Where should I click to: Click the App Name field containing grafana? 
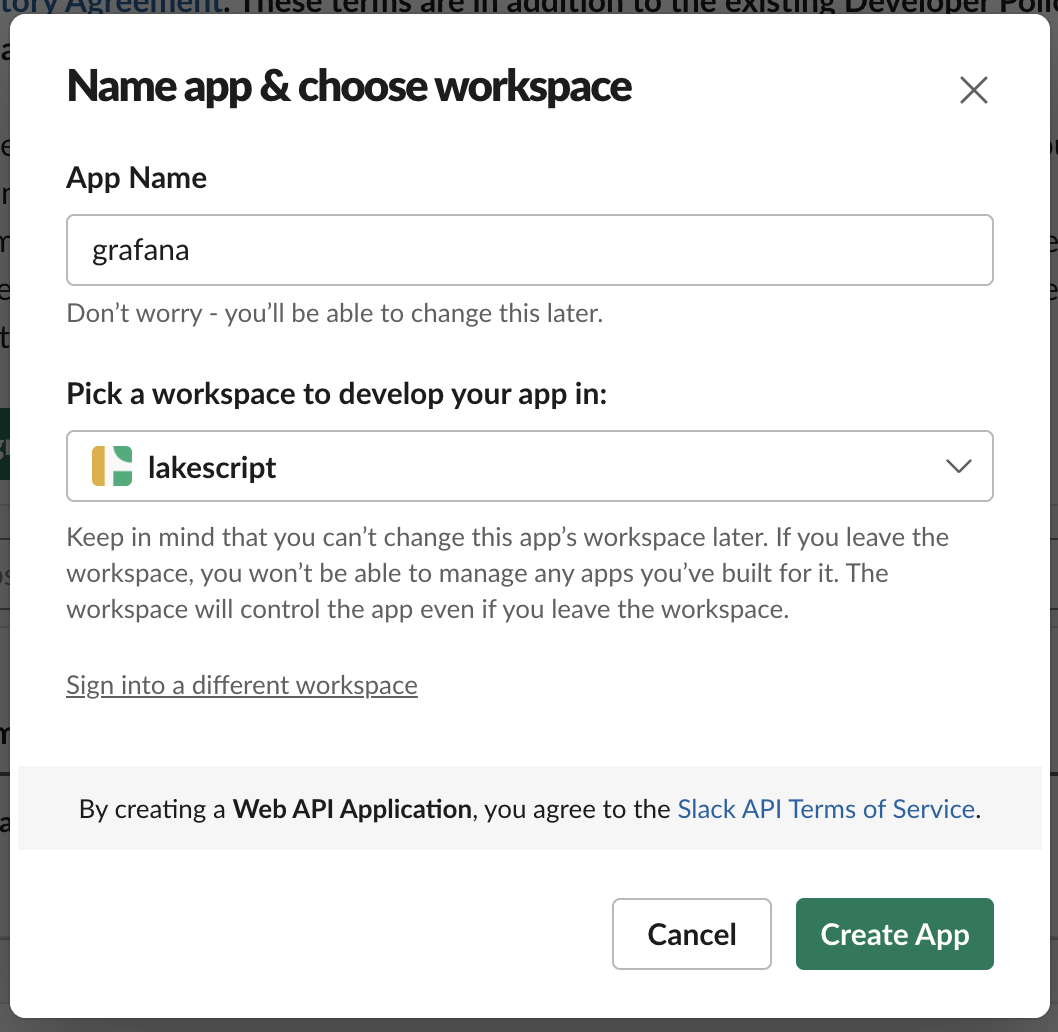tap(530, 250)
